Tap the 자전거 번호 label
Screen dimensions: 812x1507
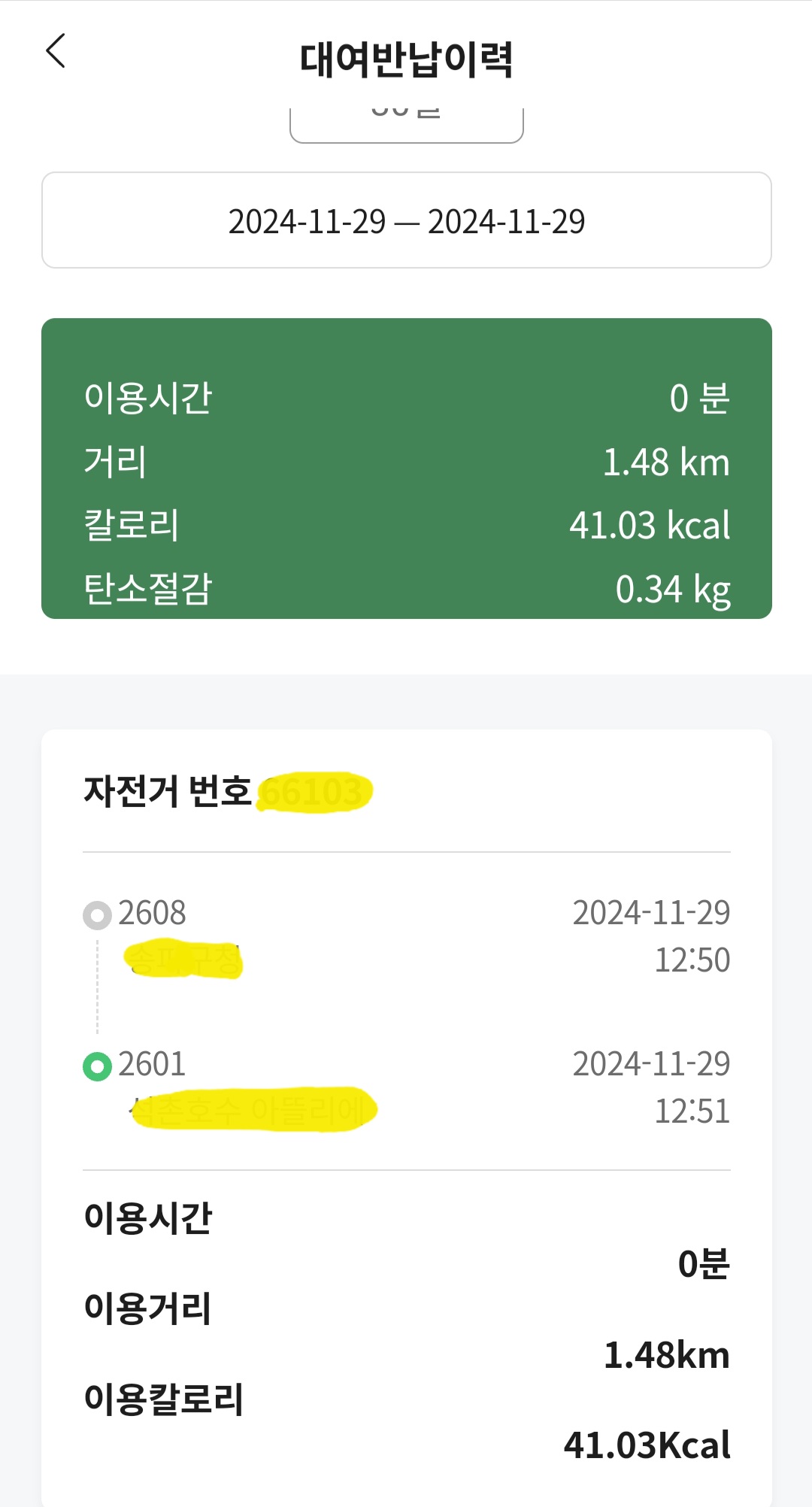(x=168, y=791)
